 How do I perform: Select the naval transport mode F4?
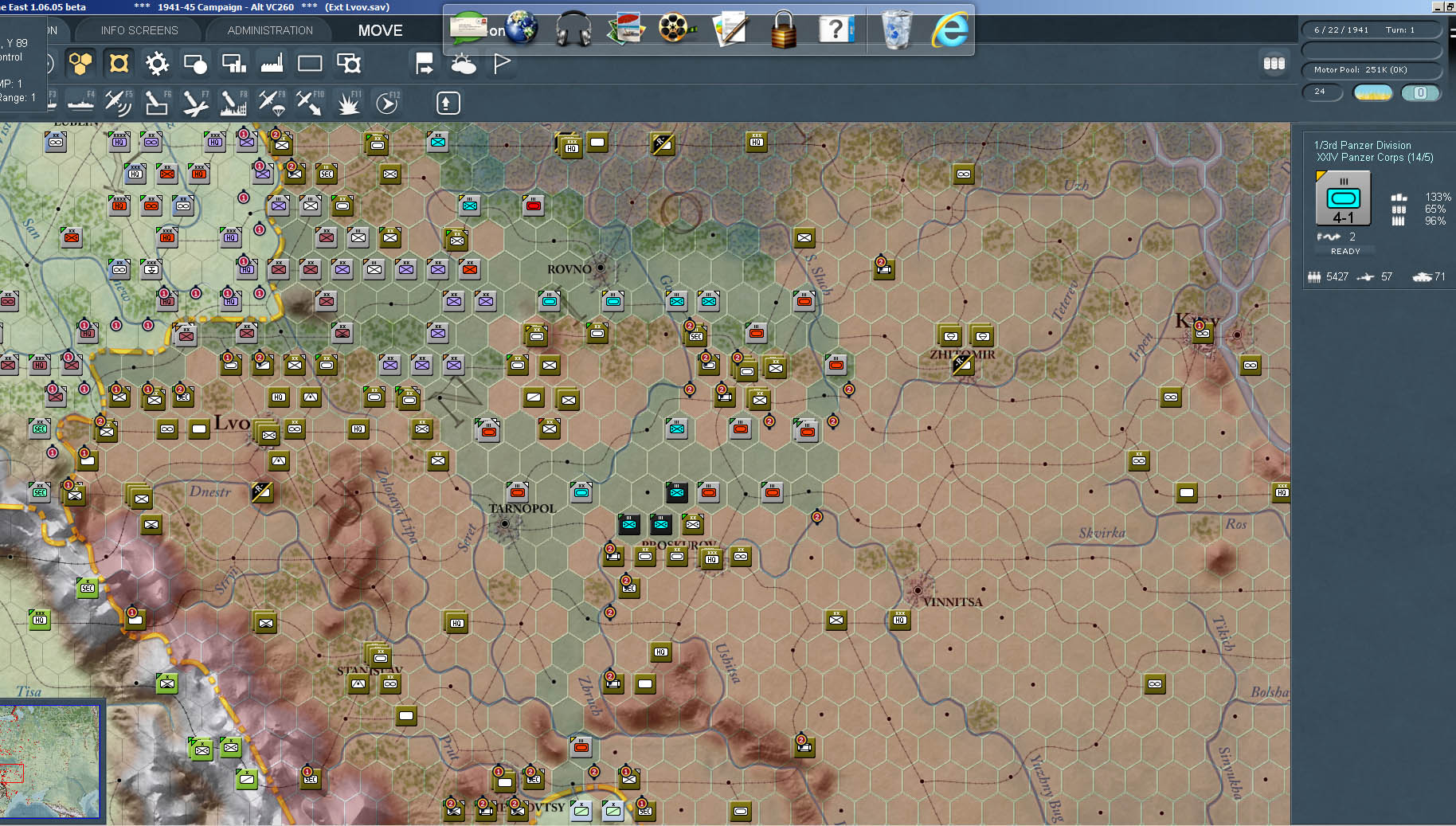(x=80, y=103)
